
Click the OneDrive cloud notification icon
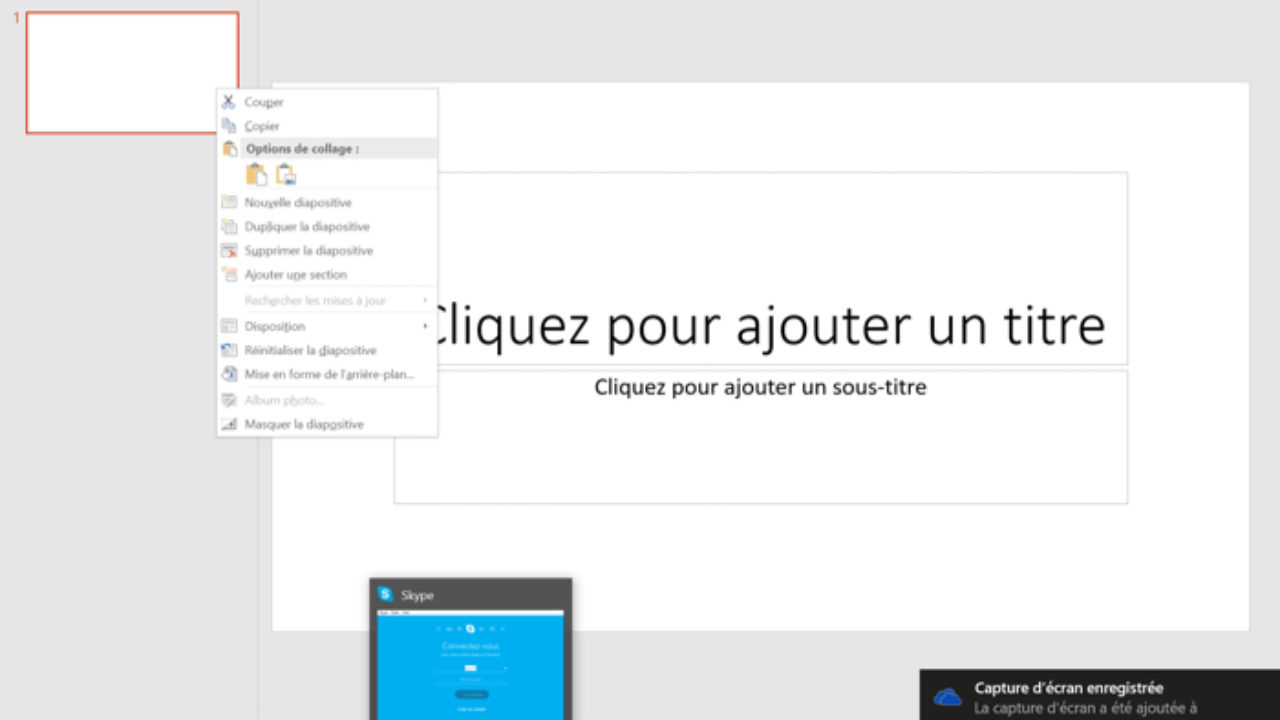[947, 697]
